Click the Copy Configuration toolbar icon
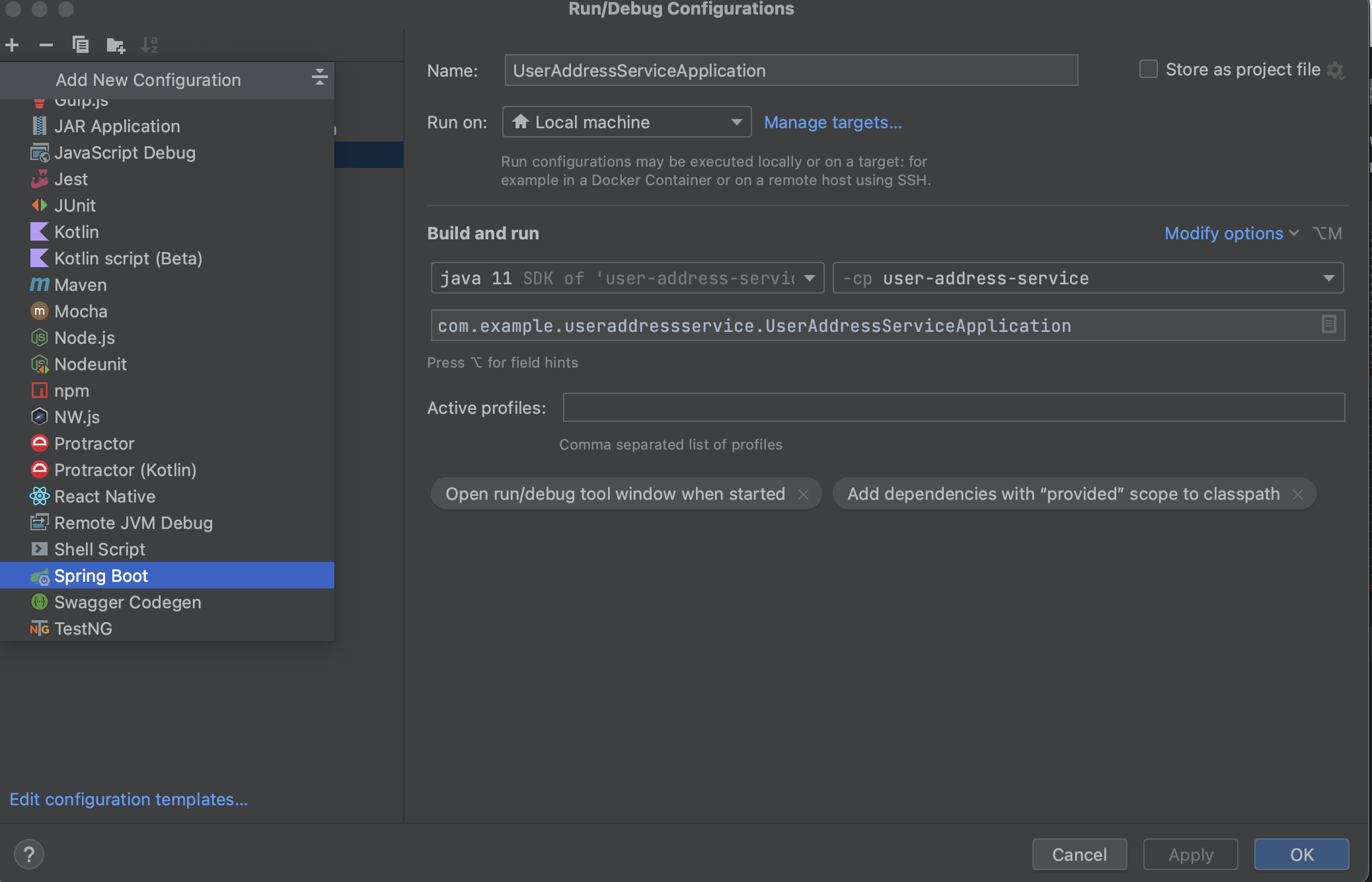Viewport: 1372px width, 882px height. point(81,45)
